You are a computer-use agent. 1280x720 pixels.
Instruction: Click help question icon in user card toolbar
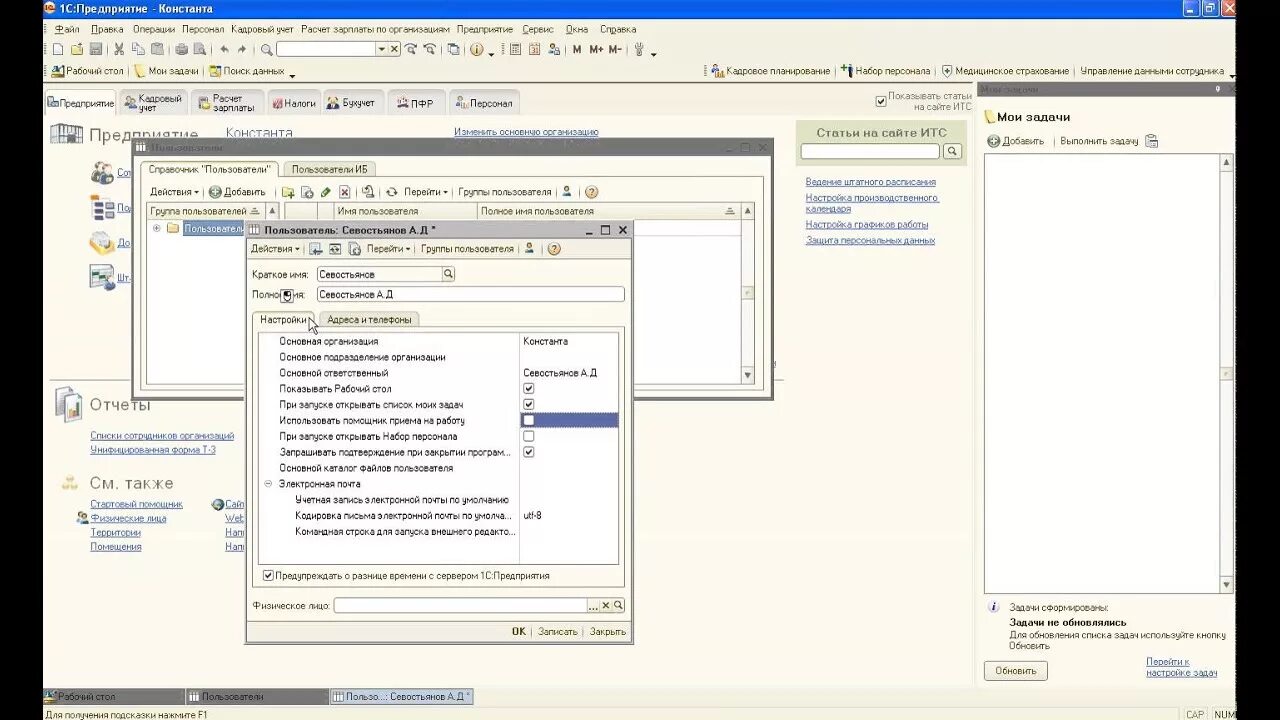[554, 249]
